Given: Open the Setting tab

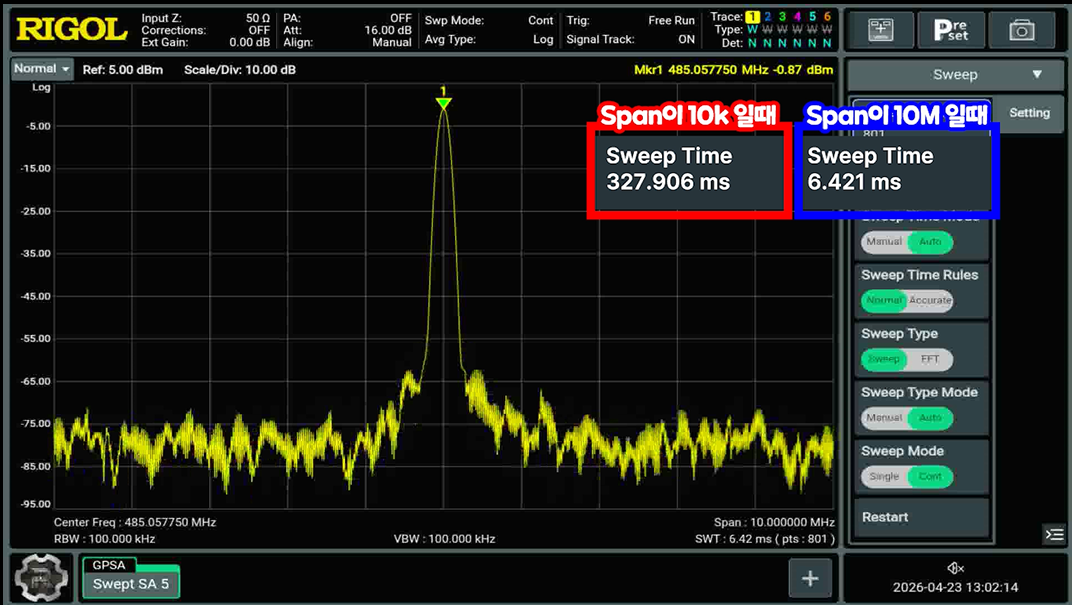Looking at the screenshot, I should coord(1029,113).
